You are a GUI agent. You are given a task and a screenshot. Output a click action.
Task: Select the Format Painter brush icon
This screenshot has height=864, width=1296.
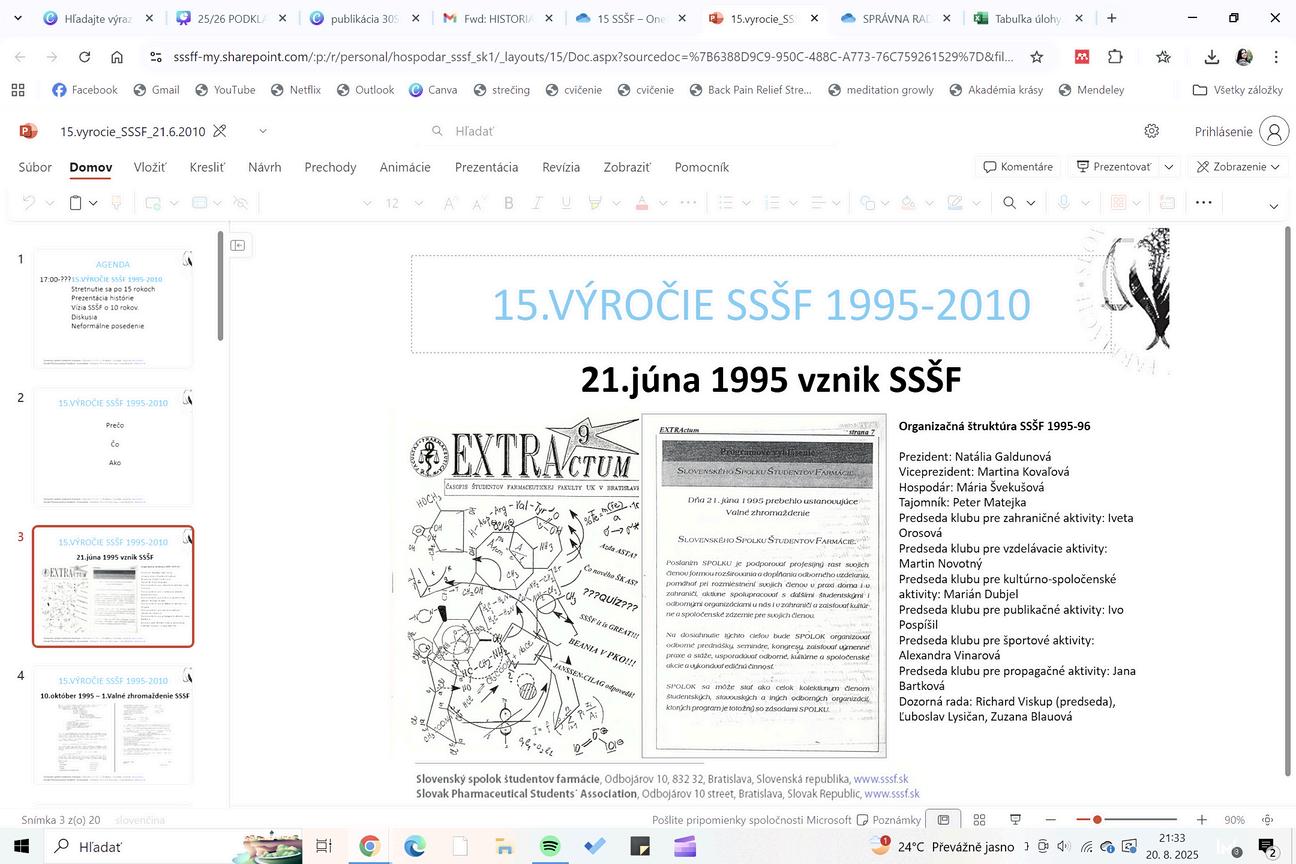pyautogui.click(x=116, y=203)
